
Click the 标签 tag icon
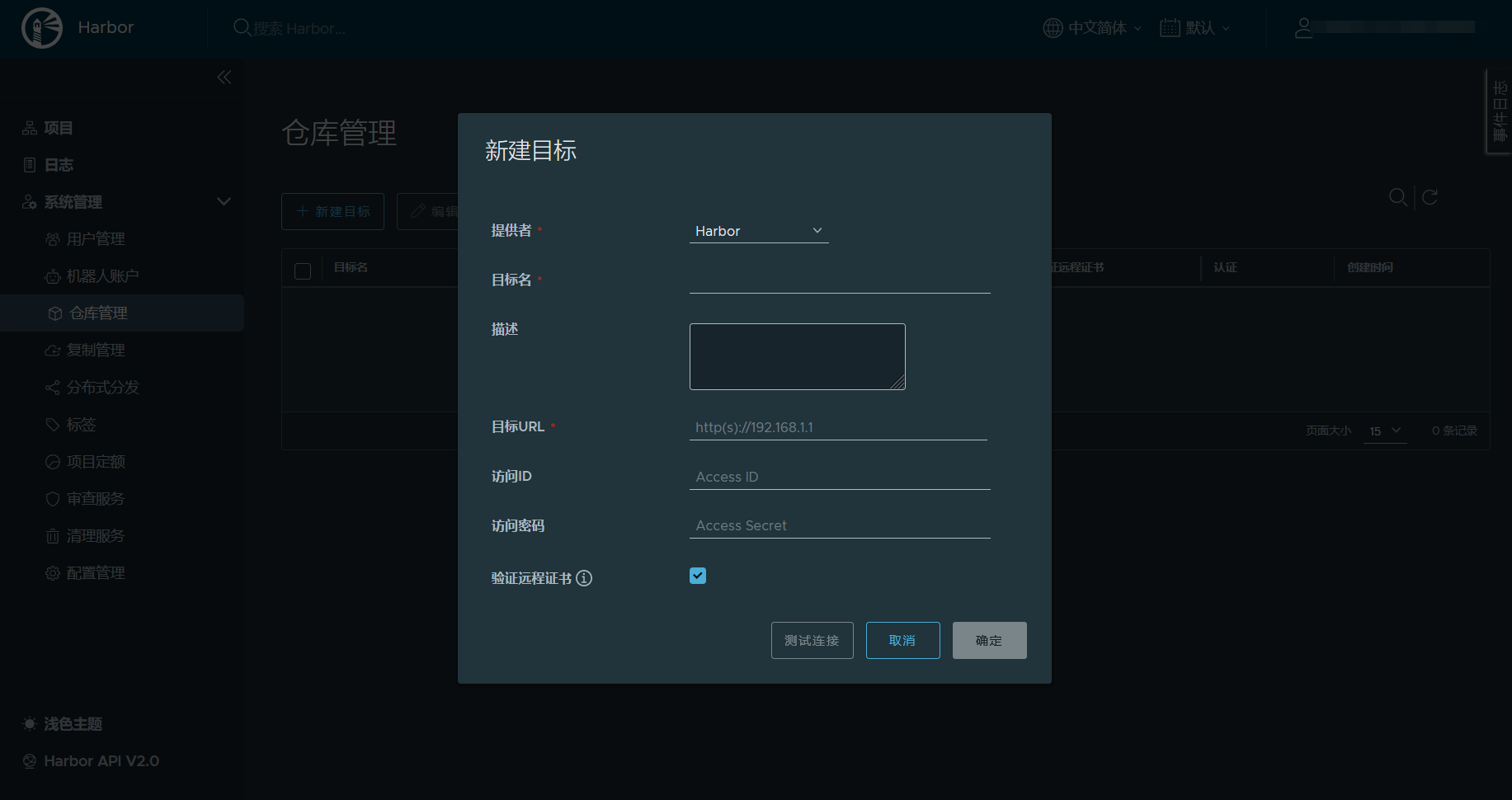[x=53, y=425]
